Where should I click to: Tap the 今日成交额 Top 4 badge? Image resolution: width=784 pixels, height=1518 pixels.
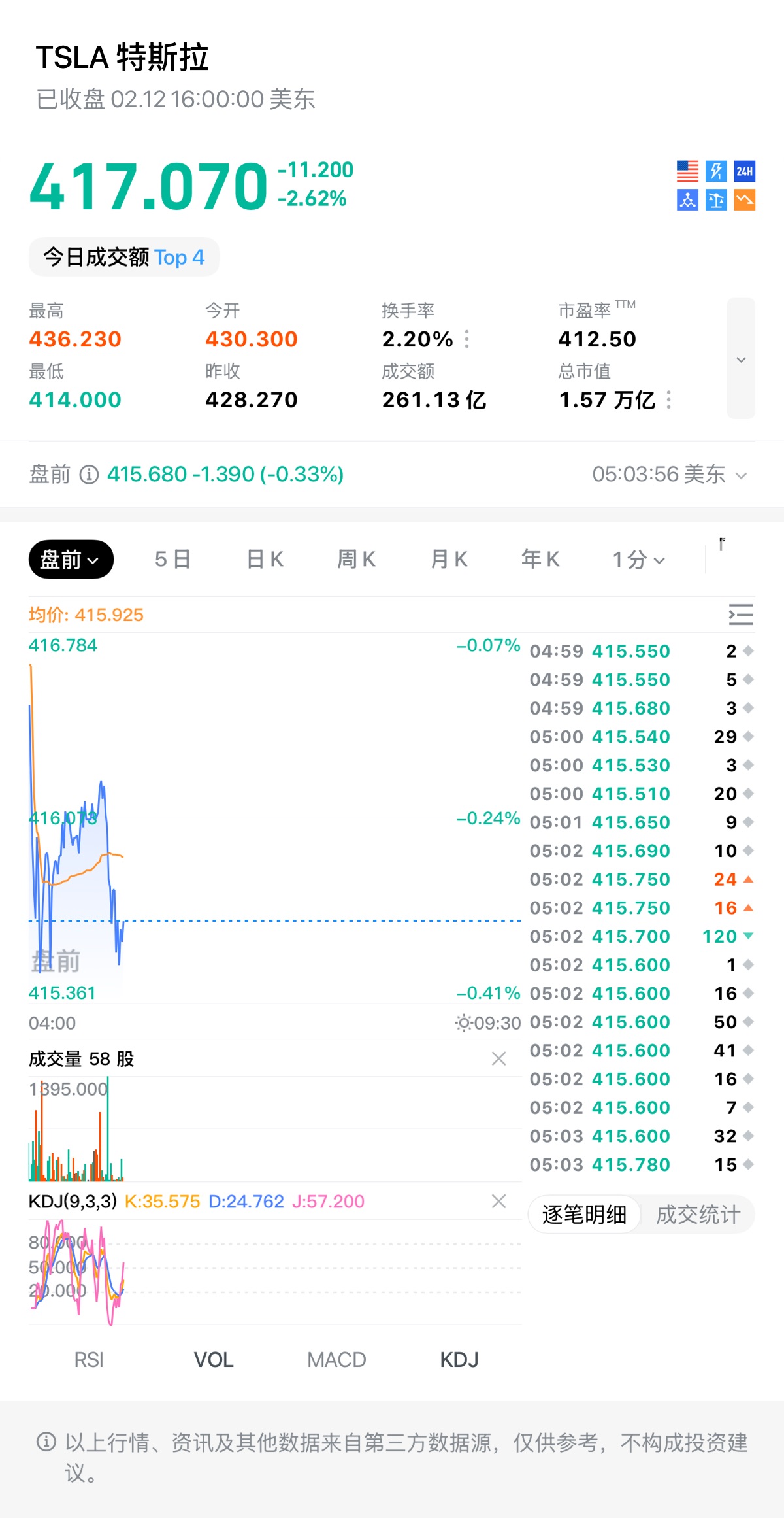click(124, 257)
